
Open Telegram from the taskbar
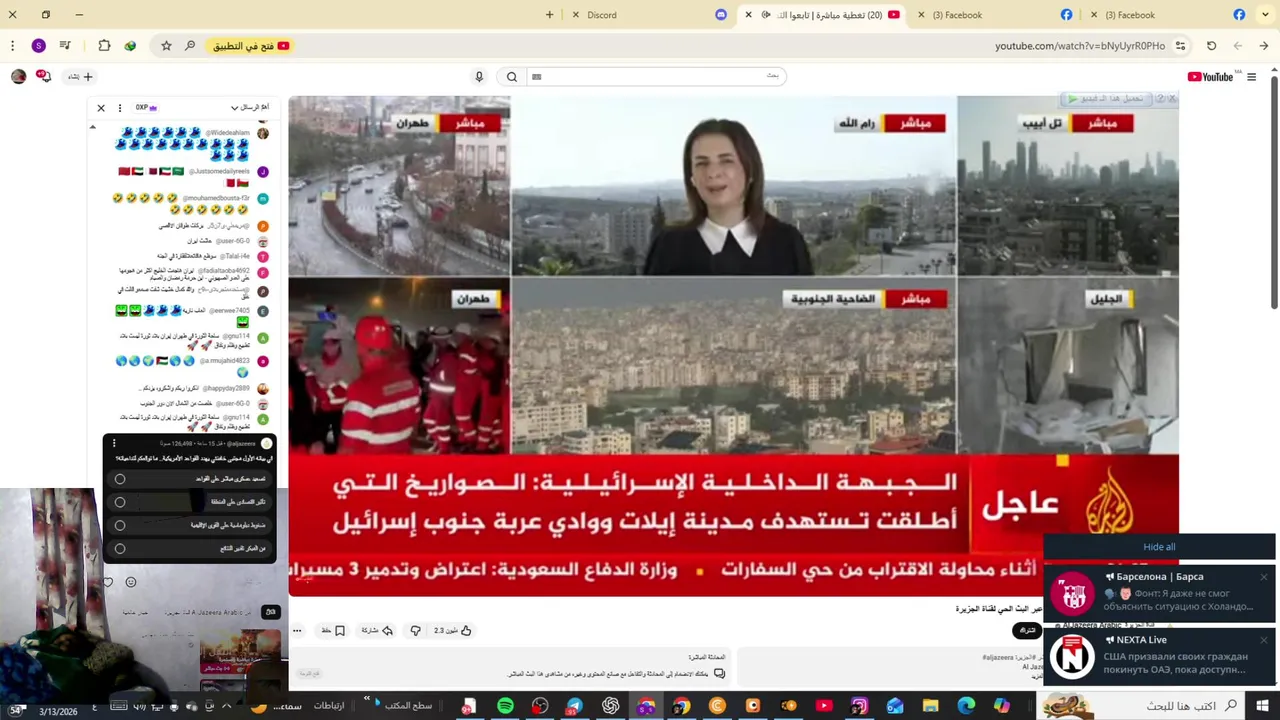[x=574, y=706]
